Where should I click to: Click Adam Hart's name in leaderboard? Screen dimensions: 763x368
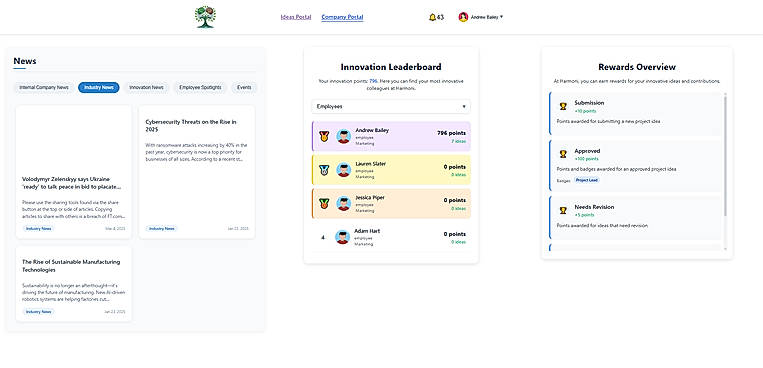[x=367, y=231]
